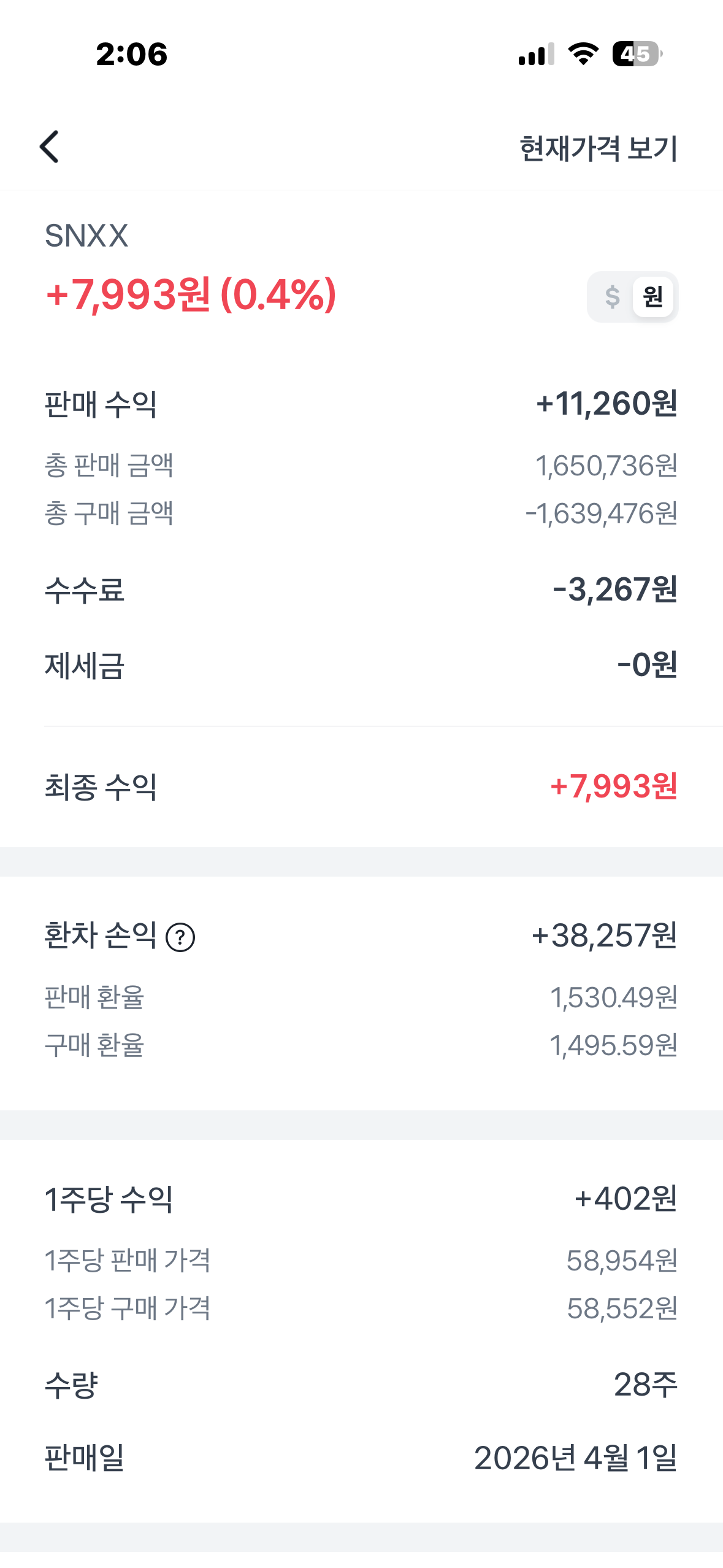
Task: Tap the 최종 수익 final profit row
Action: coord(361,787)
